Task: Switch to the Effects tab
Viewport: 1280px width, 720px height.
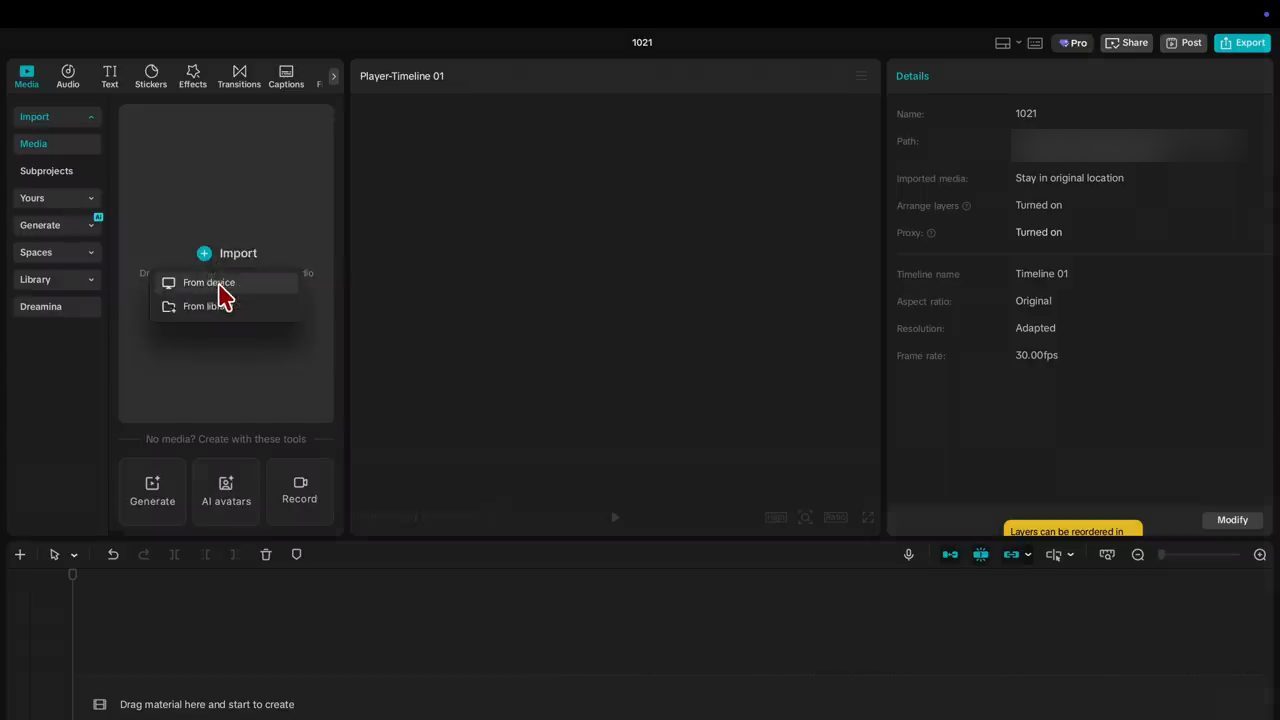Action: pos(193,76)
